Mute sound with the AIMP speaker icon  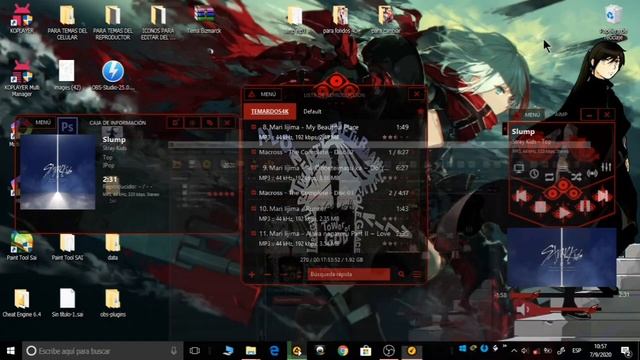point(522,310)
